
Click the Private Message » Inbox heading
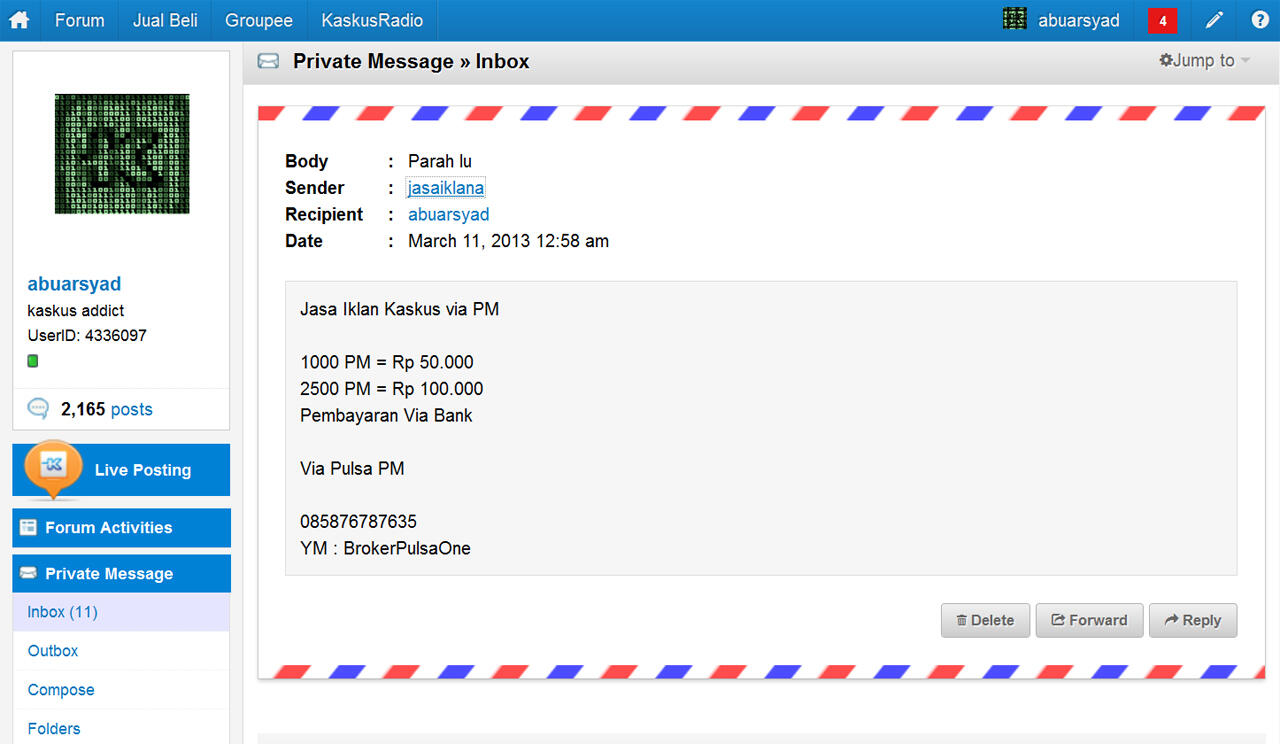[x=411, y=61]
